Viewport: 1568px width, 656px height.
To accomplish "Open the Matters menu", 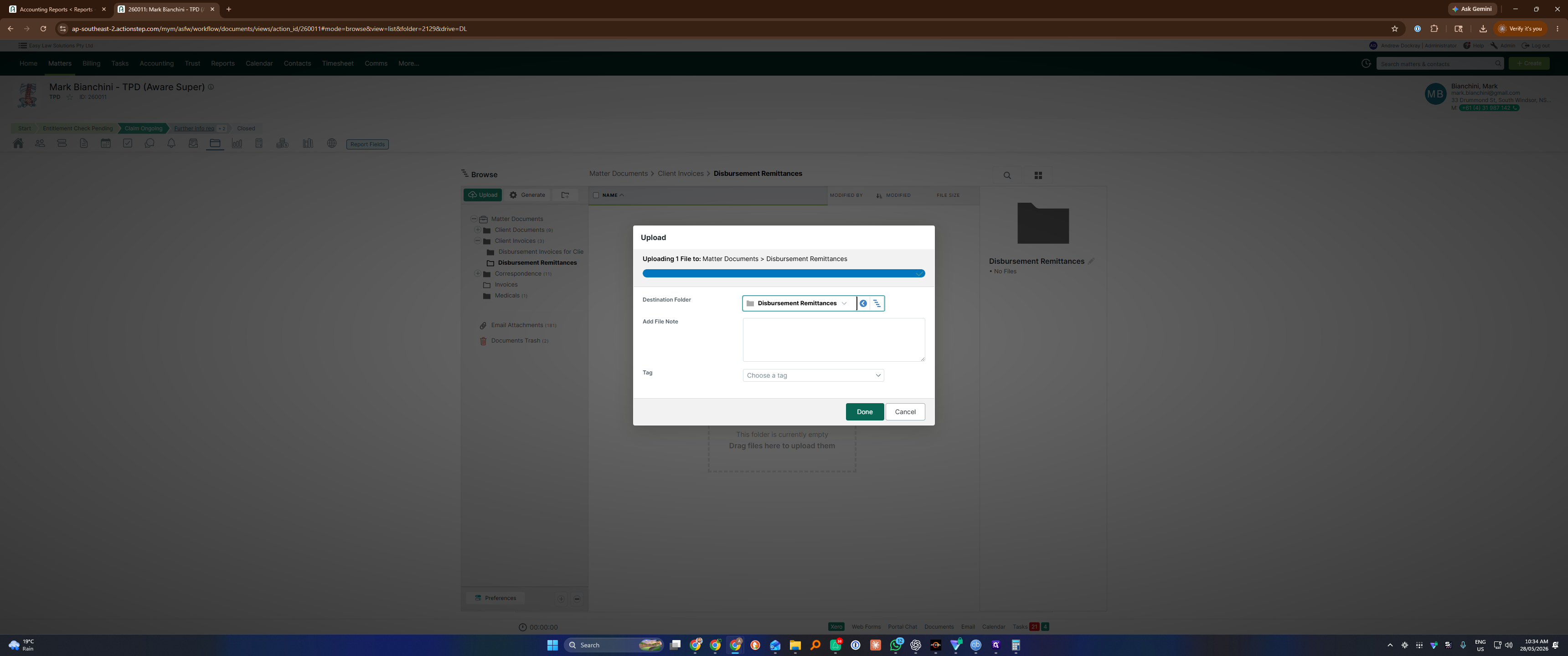I will tap(60, 63).
